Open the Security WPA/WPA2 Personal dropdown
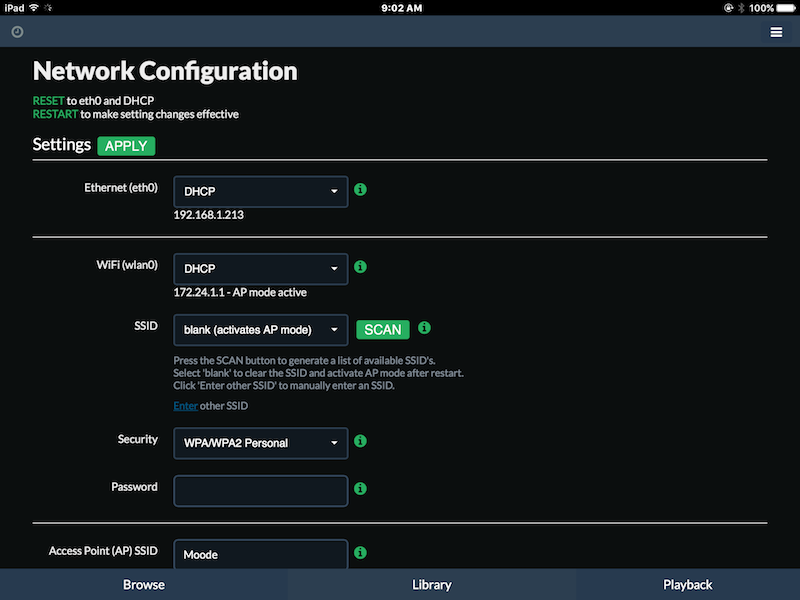The image size is (800, 600). click(261, 443)
